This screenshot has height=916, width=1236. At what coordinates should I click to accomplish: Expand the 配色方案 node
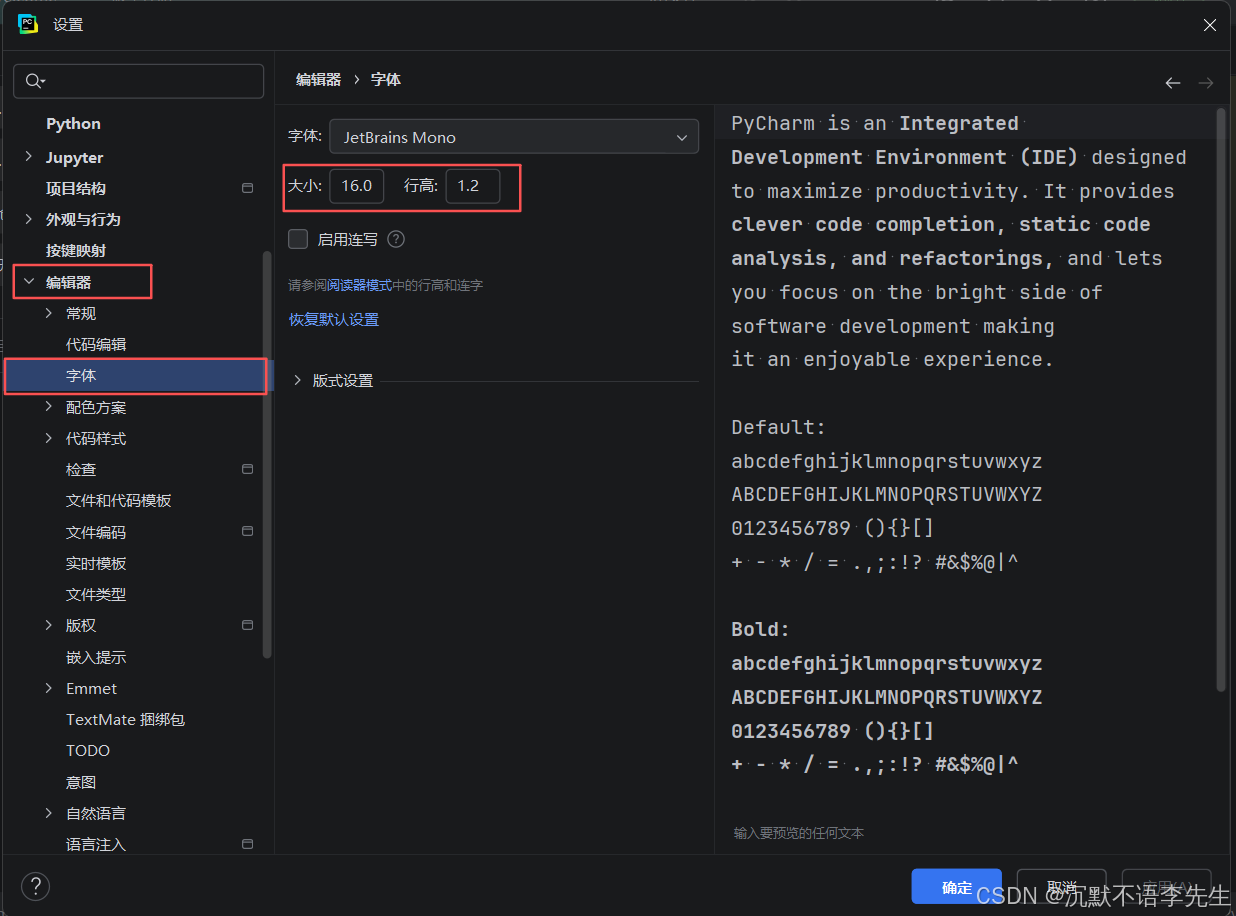click(x=49, y=407)
